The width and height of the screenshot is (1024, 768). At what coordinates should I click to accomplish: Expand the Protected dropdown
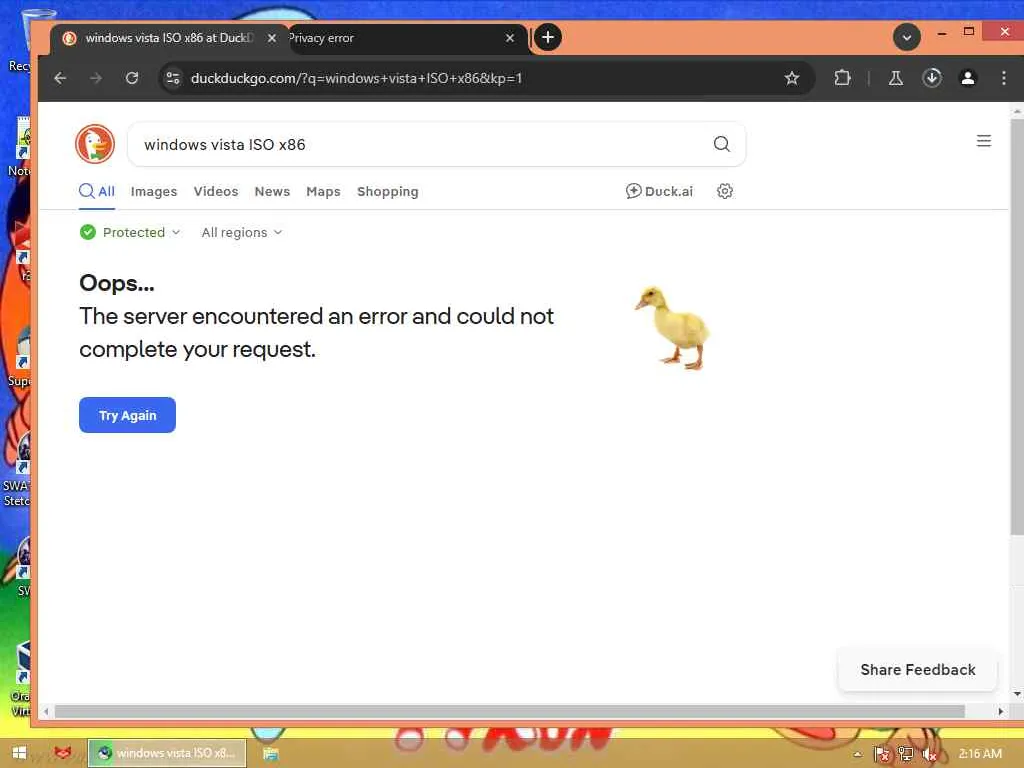130,232
